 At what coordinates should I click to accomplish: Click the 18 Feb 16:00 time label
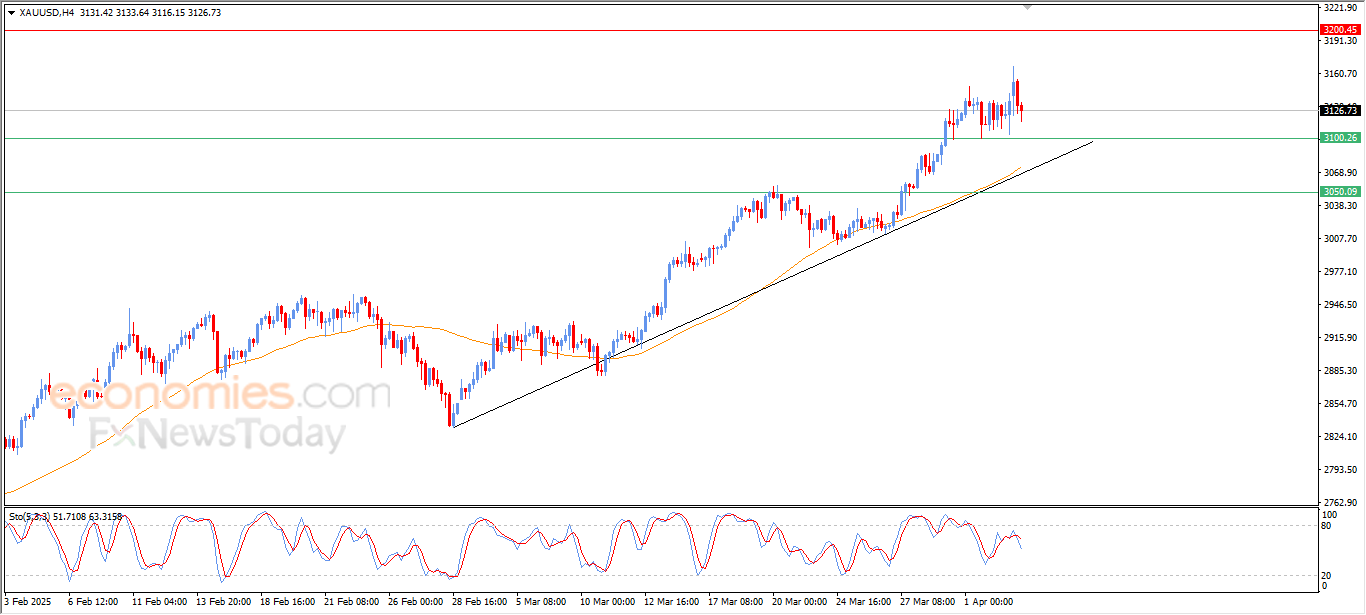(287, 603)
